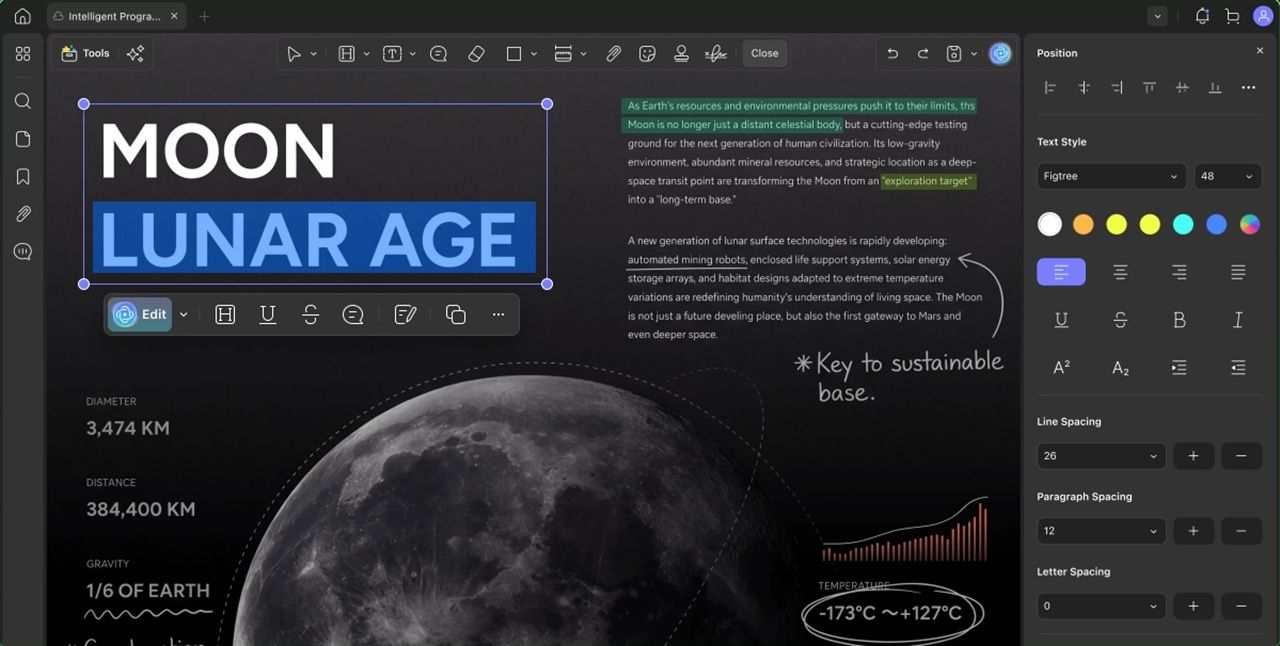
Task: Select the signature tool
Action: [x=715, y=54]
